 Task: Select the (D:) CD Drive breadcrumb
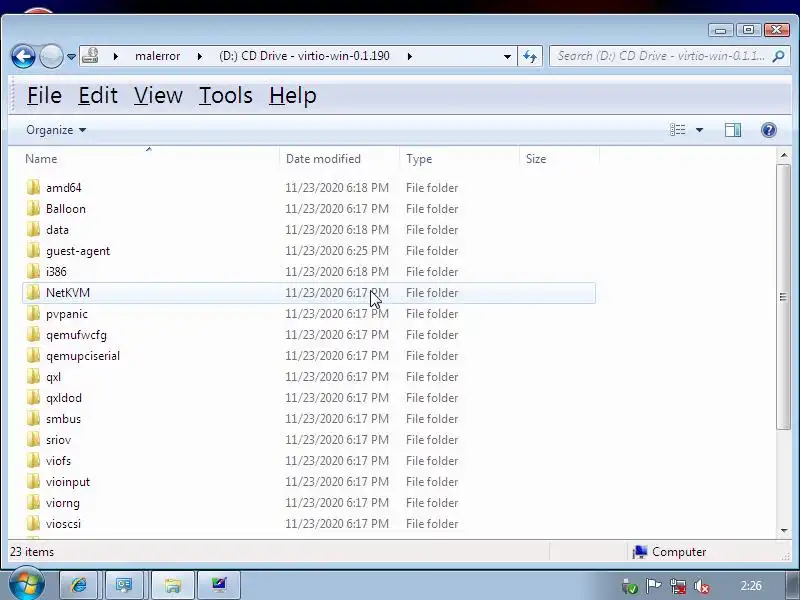304,56
